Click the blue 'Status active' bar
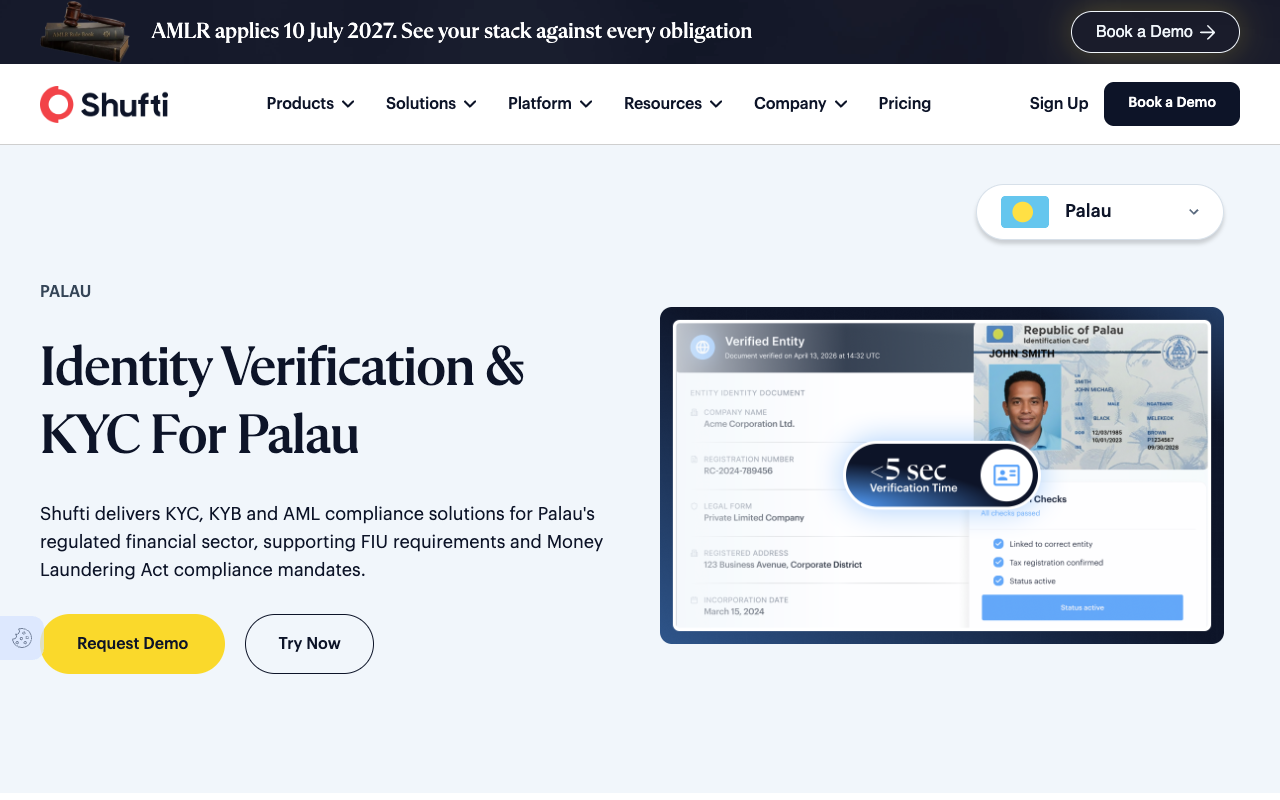Screen dimensions: 1280x800 coord(1082,607)
